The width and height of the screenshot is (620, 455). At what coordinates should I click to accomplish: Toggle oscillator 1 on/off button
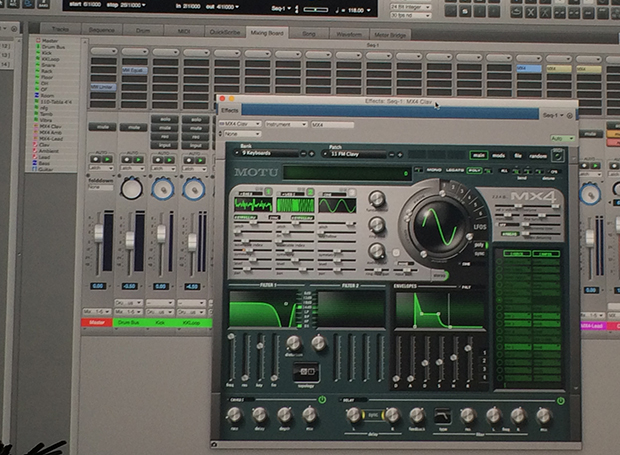click(x=268, y=192)
